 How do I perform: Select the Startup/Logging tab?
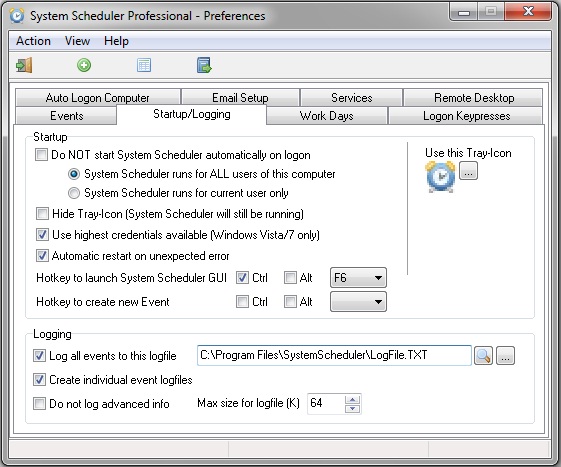(x=192, y=115)
